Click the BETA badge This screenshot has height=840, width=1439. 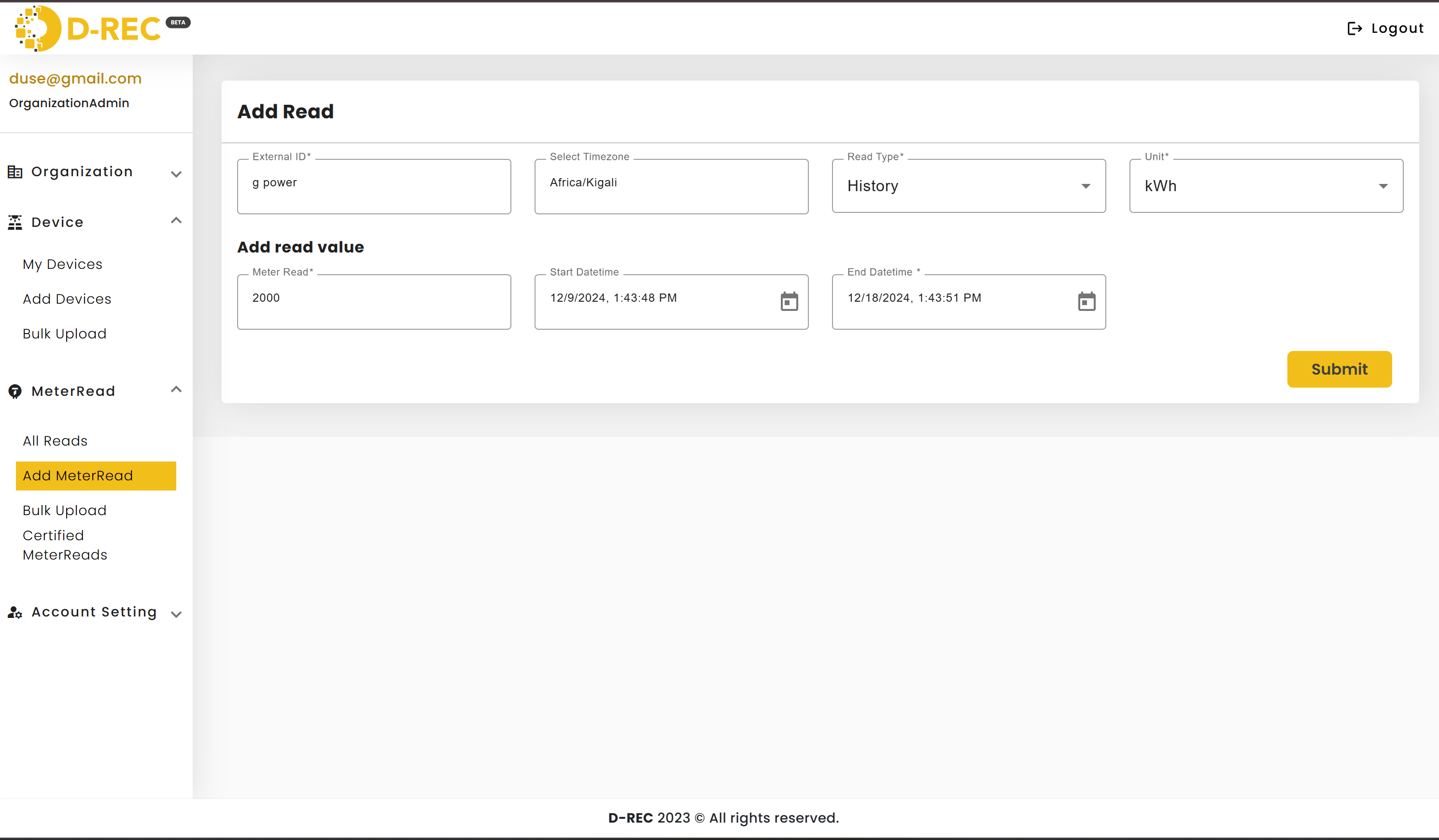point(178,22)
